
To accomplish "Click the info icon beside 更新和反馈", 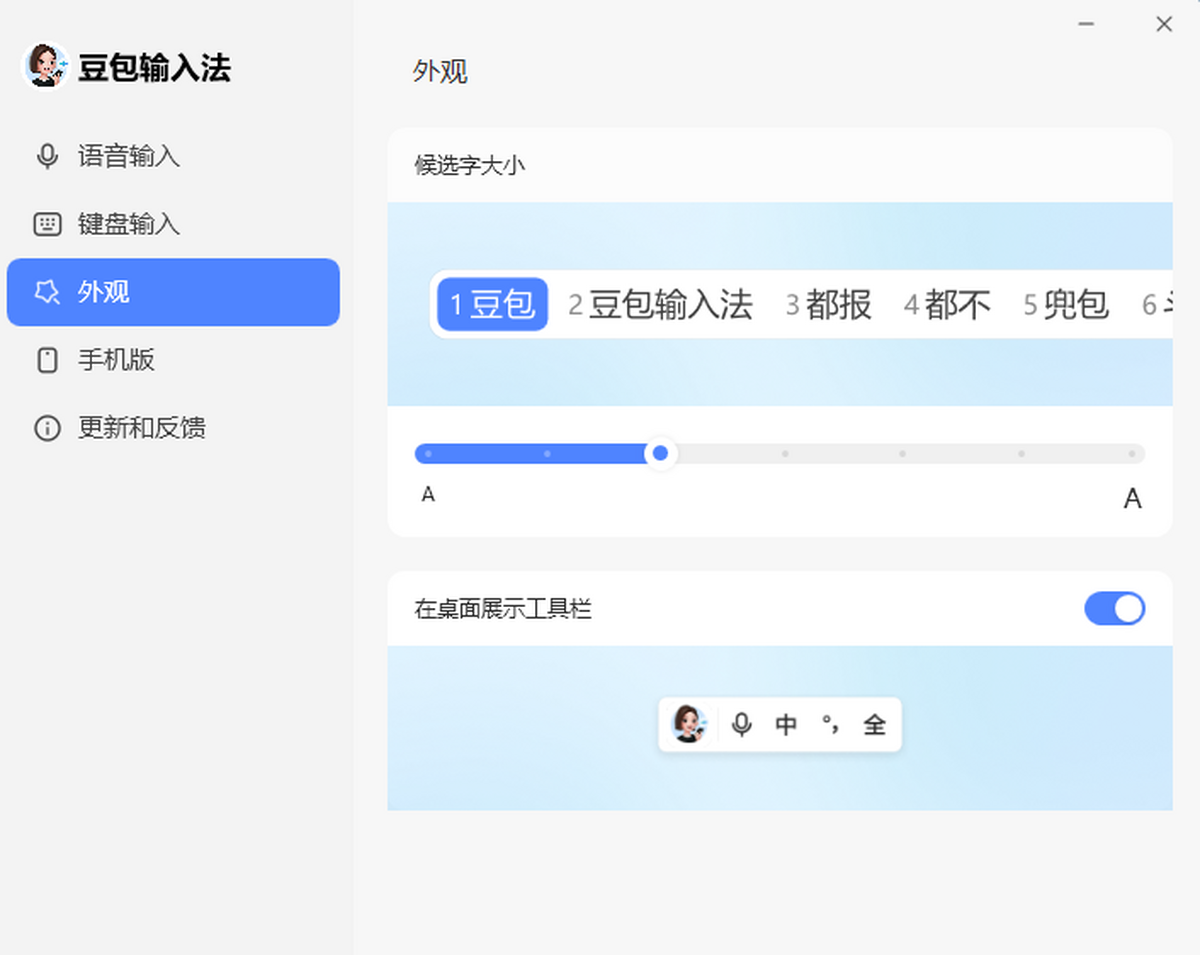I will pyautogui.click(x=47, y=428).
